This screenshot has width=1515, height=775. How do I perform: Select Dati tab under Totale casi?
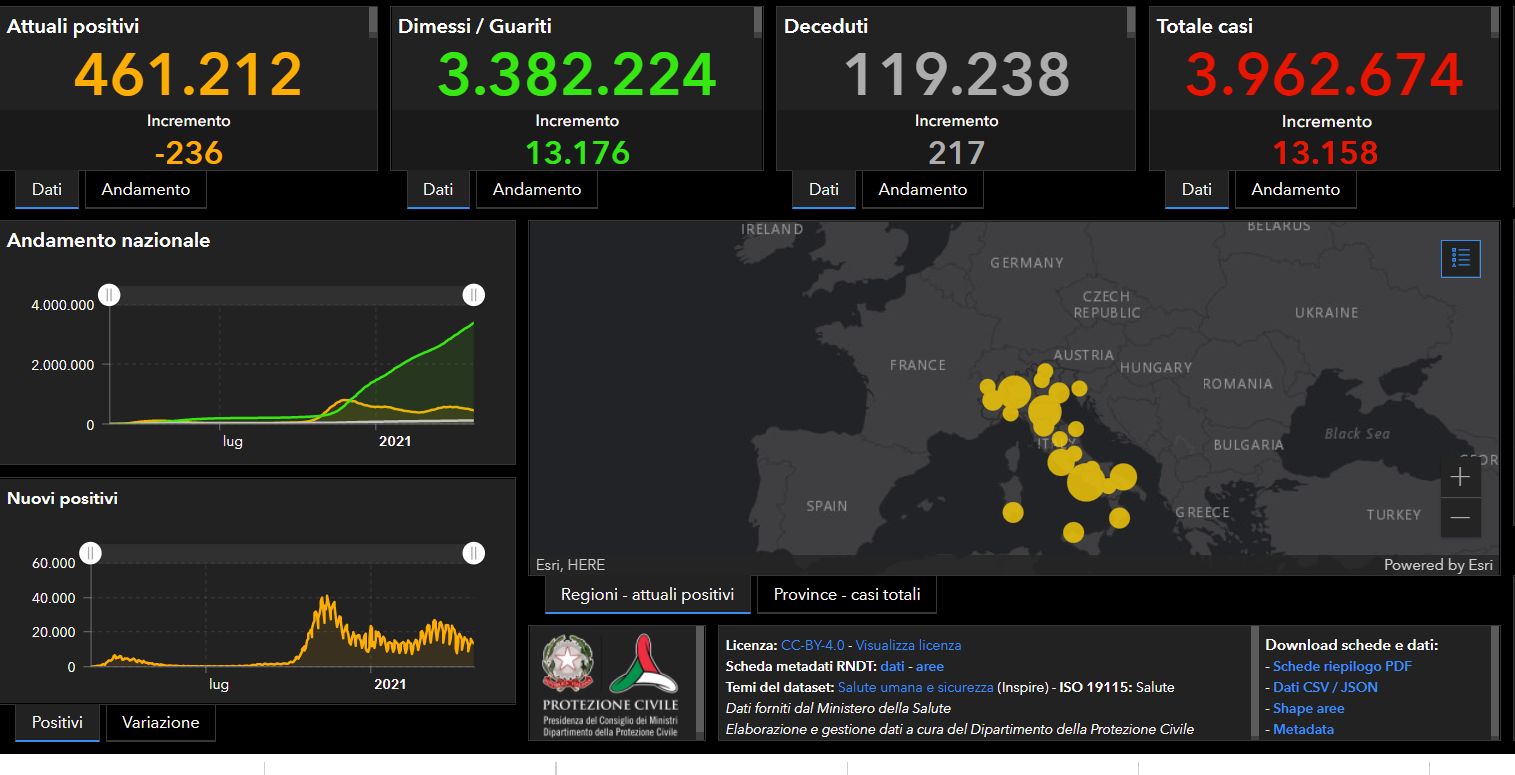(x=1196, y=189)
